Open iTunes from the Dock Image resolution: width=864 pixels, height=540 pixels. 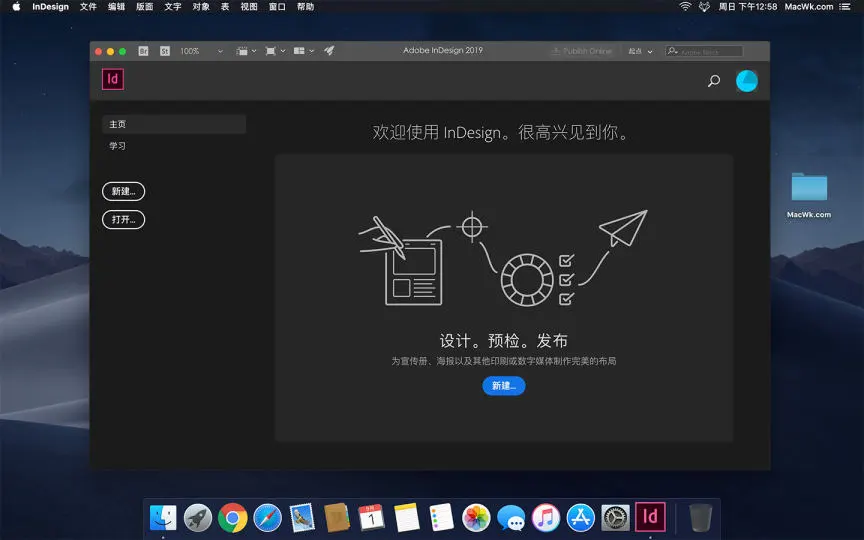coord(546,518)
